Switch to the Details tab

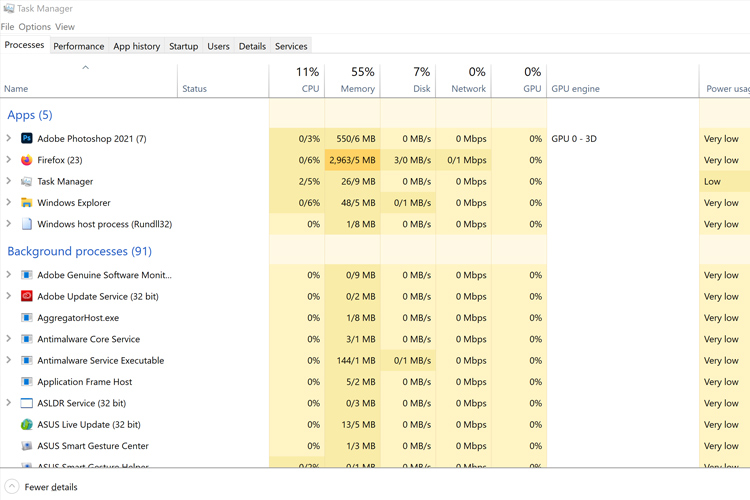(x=252, y=46)
